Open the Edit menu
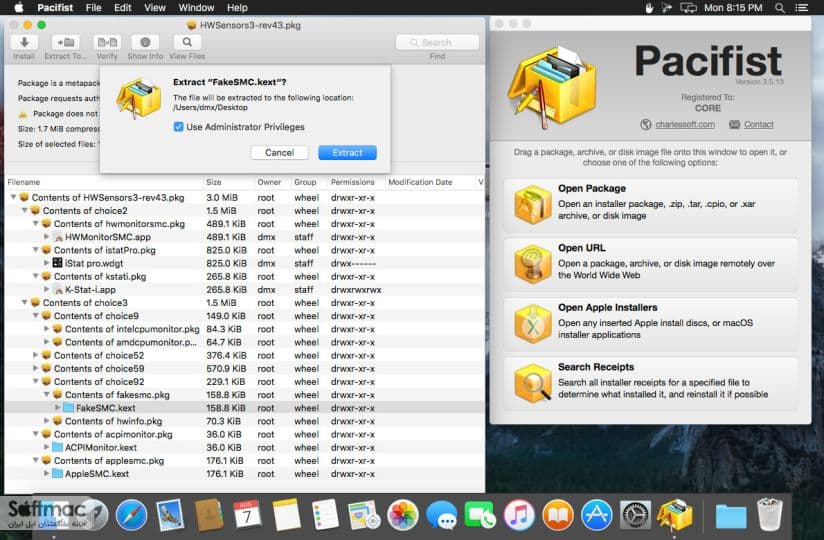The image size is (824, 540). [x=122, y=8]
